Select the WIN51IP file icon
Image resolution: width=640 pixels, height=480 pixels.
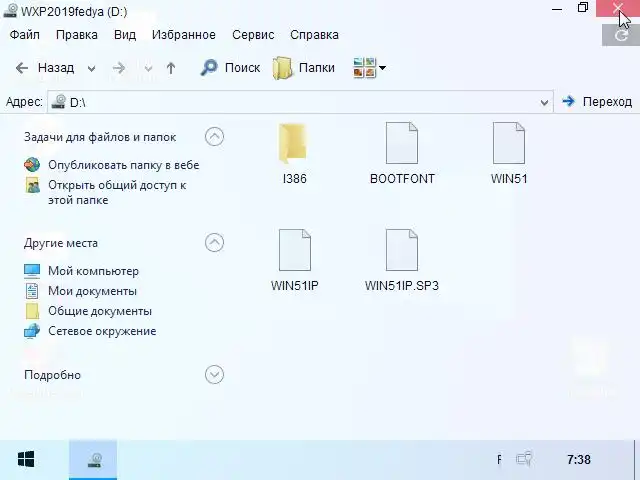click(295, 250)
